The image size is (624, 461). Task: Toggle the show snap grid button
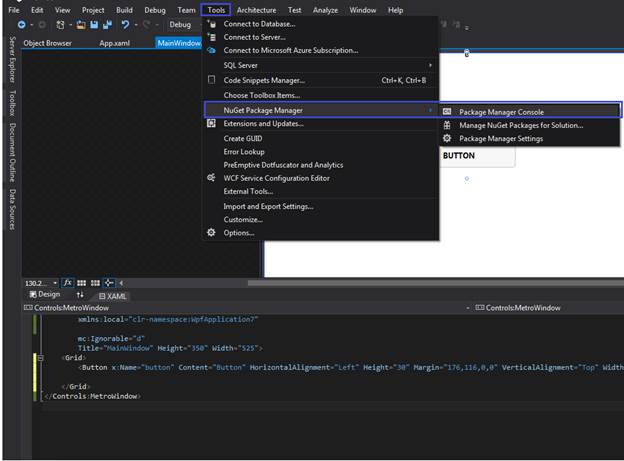pyautogui.click(x=82, y=283)
